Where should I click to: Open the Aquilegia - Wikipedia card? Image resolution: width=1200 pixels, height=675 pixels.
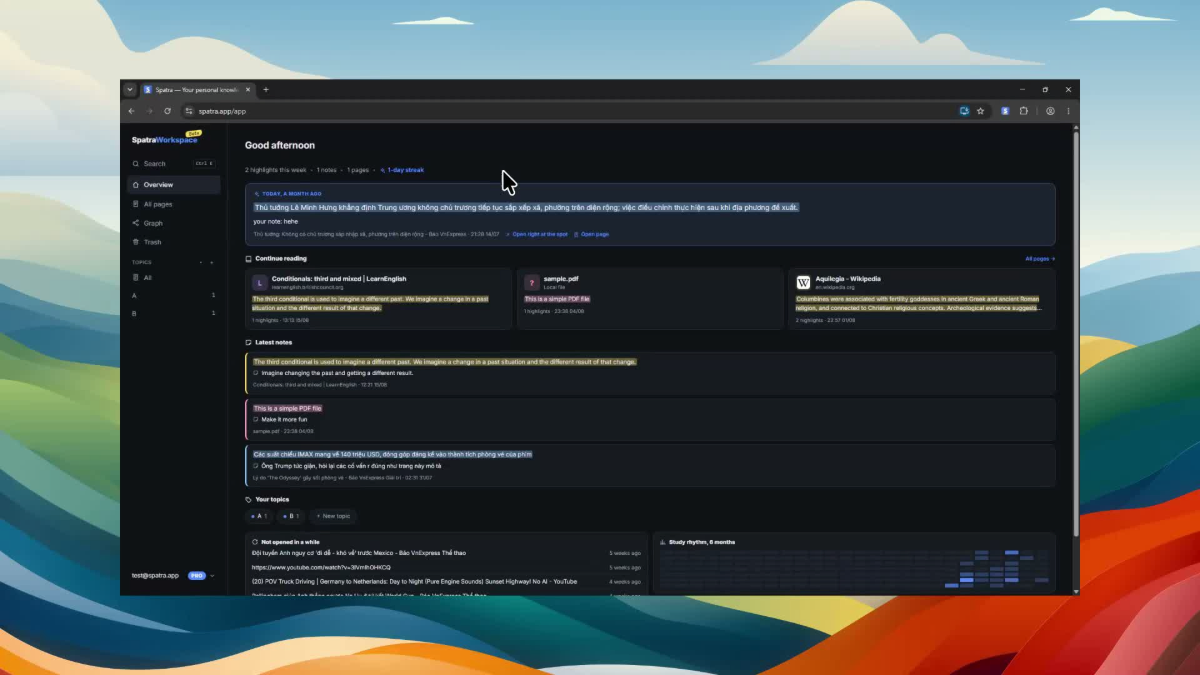click(x=922, y=298)
